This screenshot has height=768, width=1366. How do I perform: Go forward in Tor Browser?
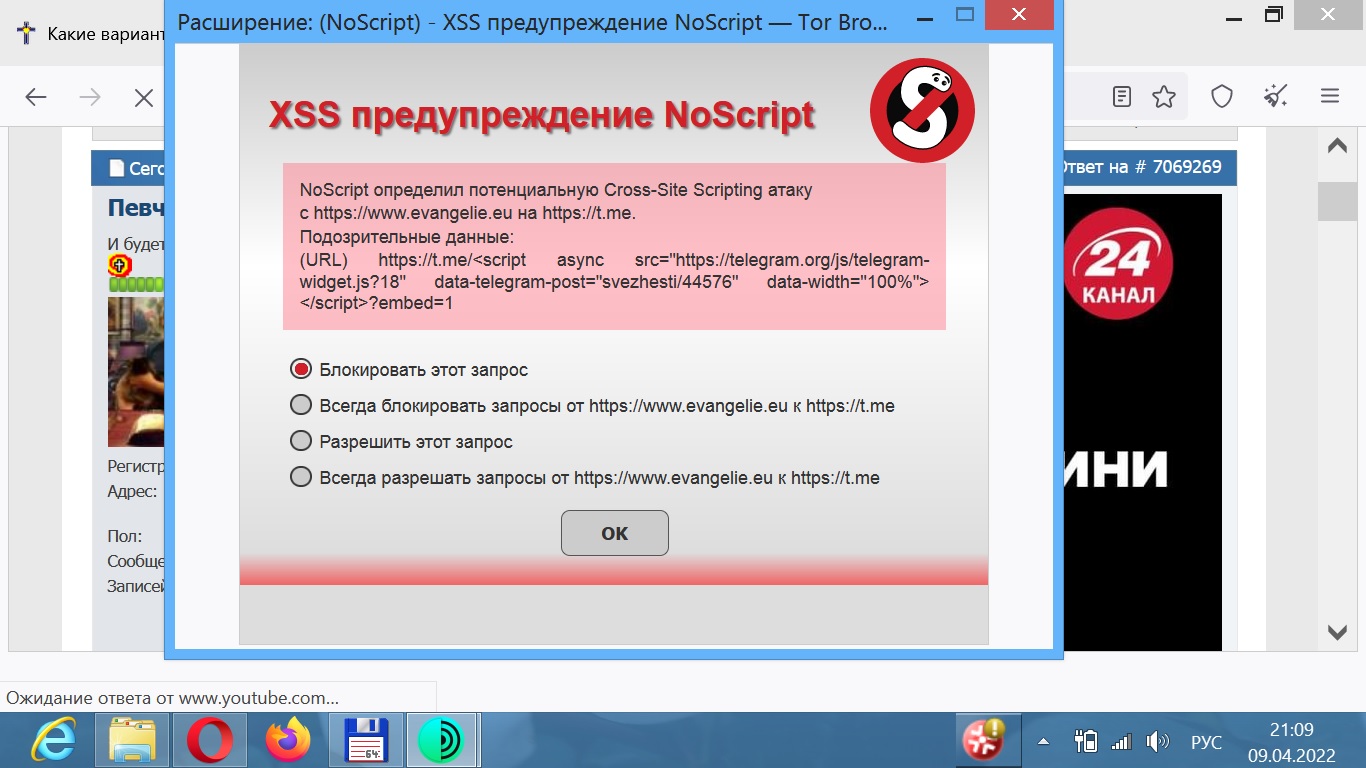90,97
